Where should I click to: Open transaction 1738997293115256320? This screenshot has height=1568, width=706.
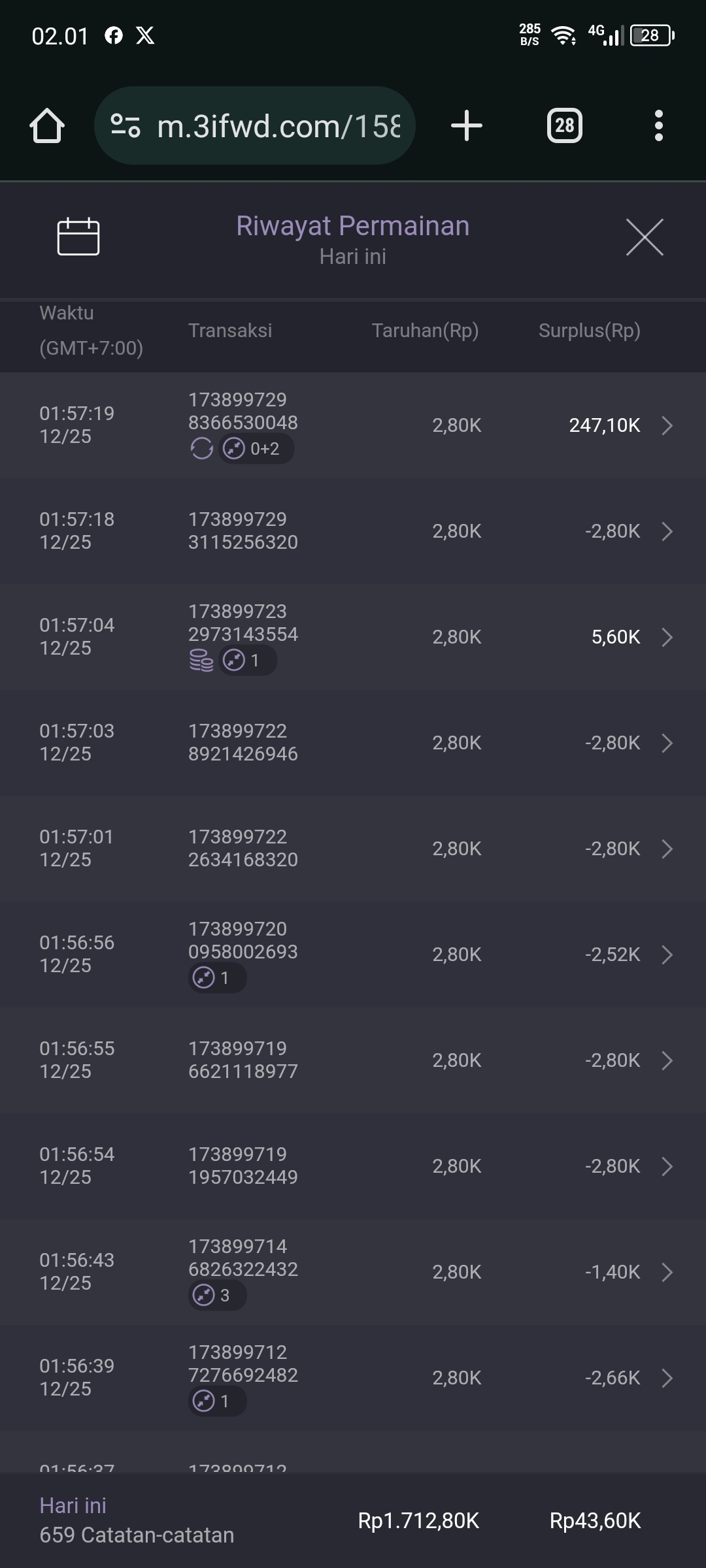tap(243, 531)
